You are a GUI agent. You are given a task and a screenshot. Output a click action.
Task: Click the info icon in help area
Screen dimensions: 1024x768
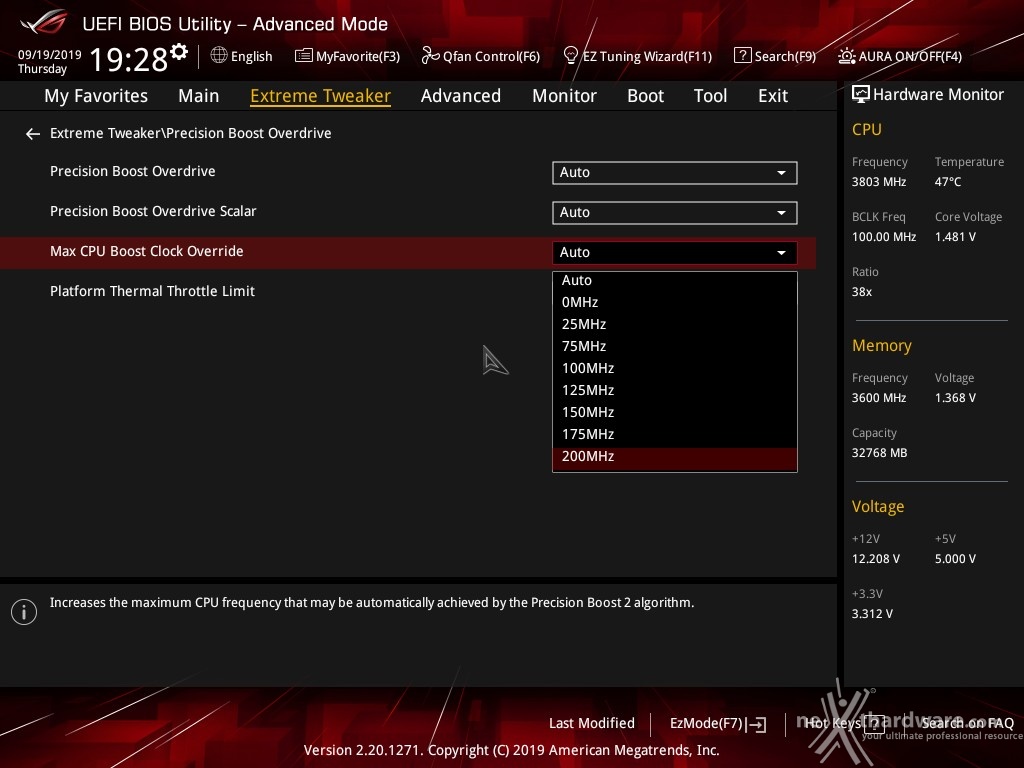24,612
